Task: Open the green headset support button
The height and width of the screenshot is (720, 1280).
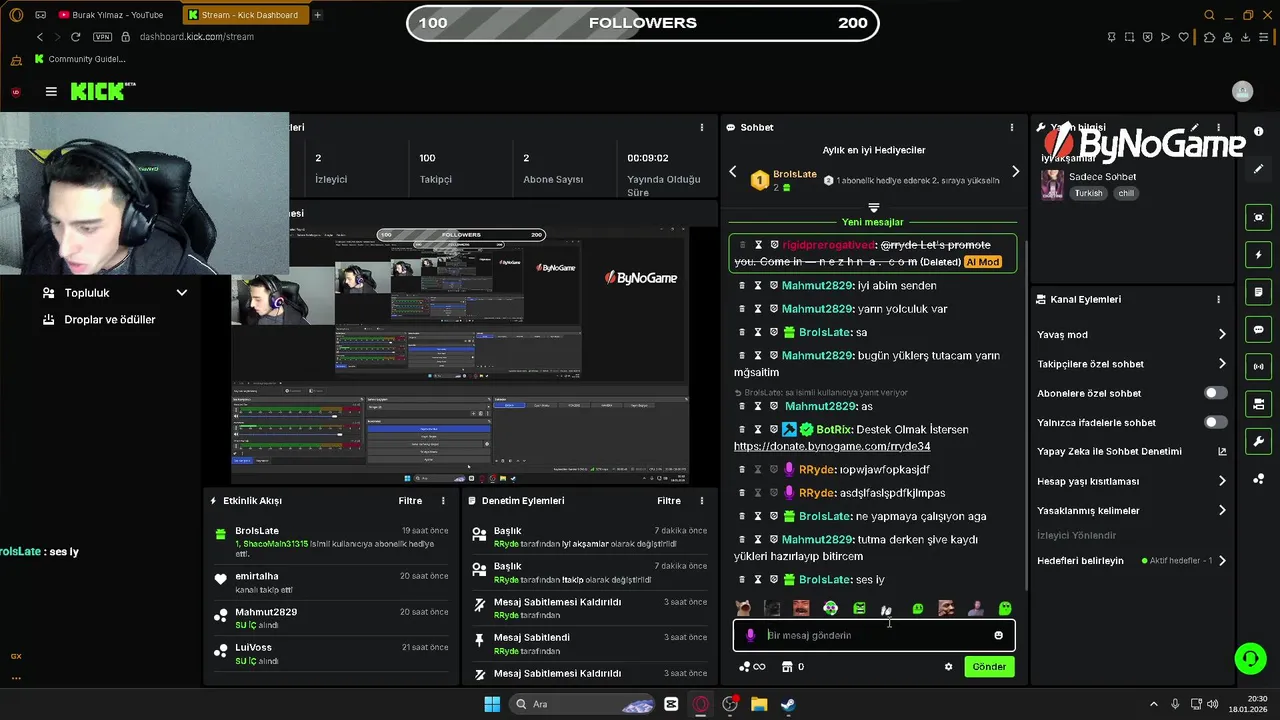Action: (x=1250, y=658)
